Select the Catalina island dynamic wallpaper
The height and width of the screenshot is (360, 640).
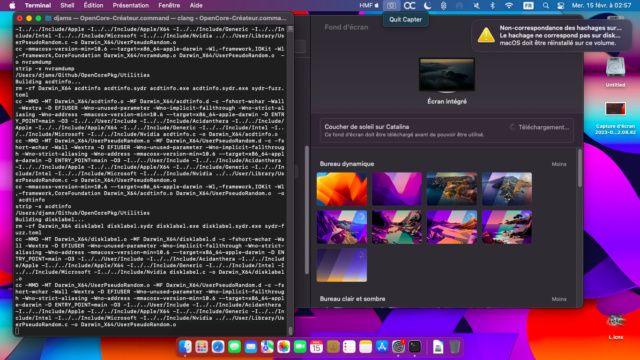click(x=507, y=189)
